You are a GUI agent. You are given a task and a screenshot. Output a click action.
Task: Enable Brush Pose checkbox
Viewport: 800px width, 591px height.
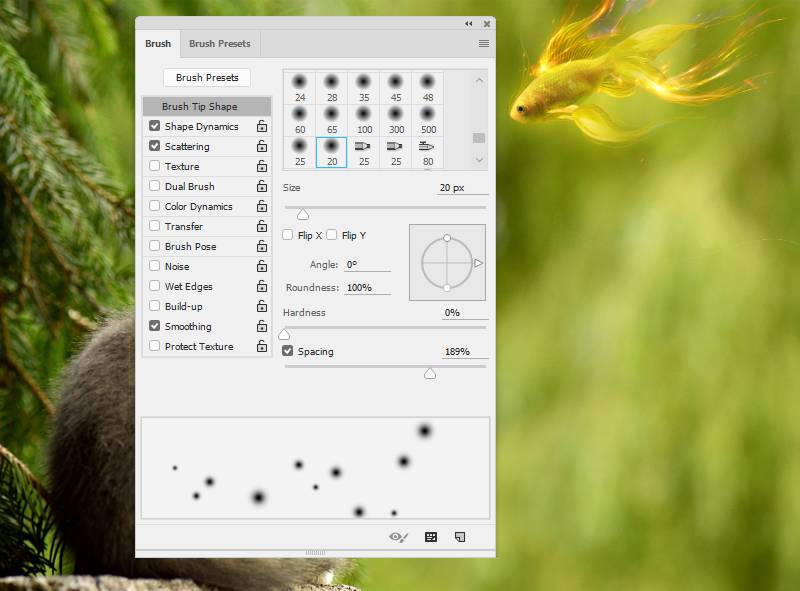click(155, 245)
